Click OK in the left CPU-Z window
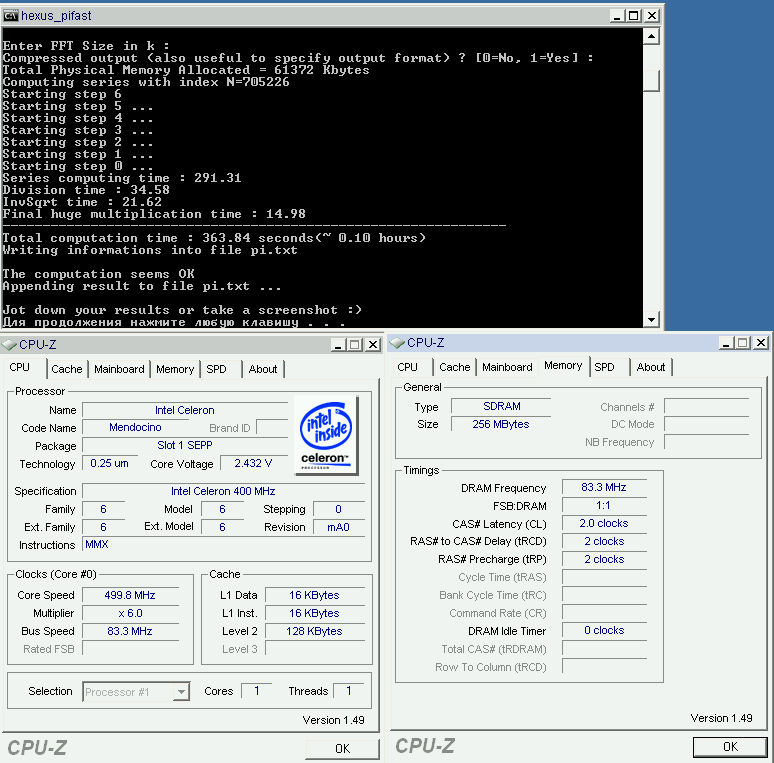 coord(342,749)
